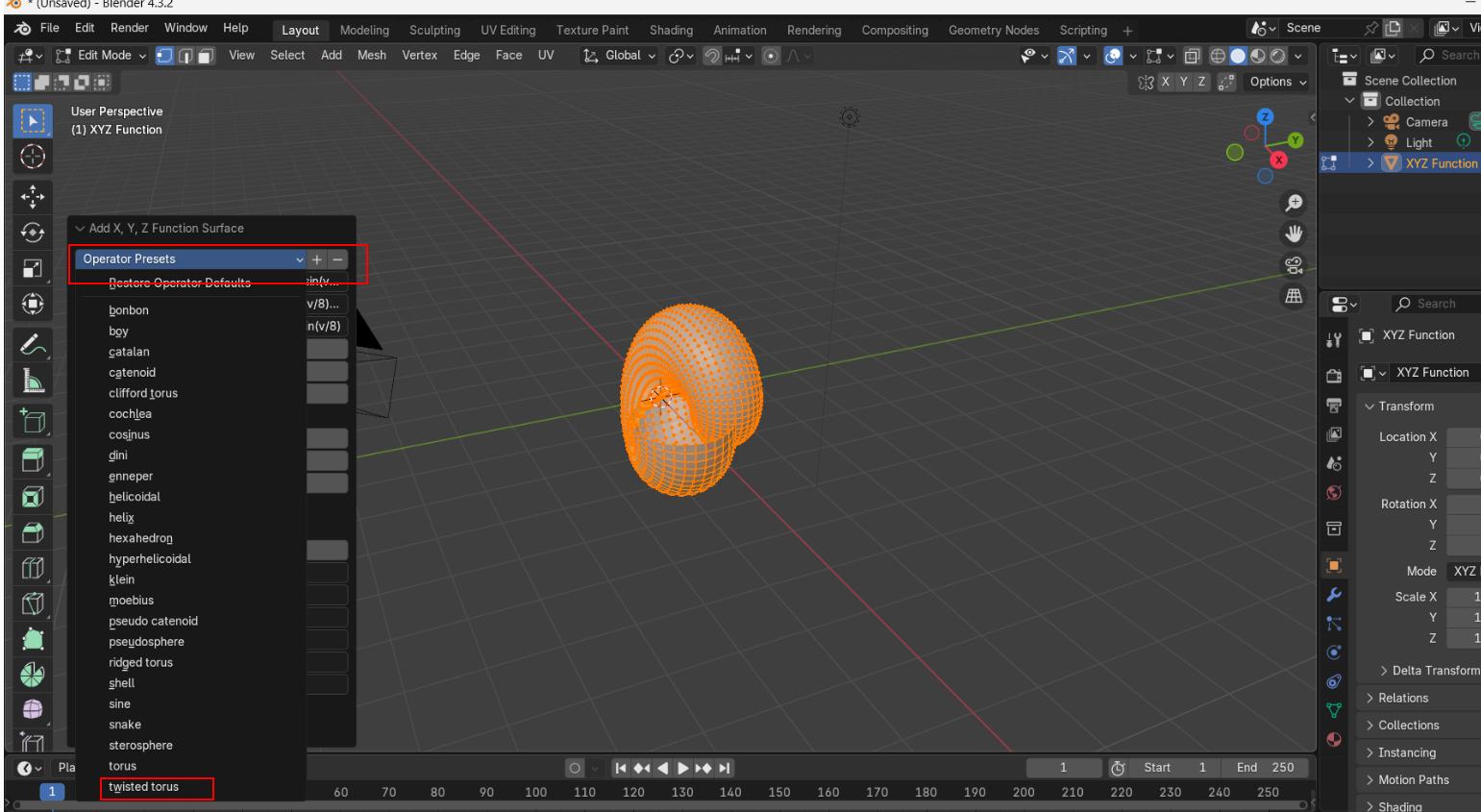The width and height of the screenshot is (1481, 812).
Task: Expand the Relations panel
Action: point(1369,699)
